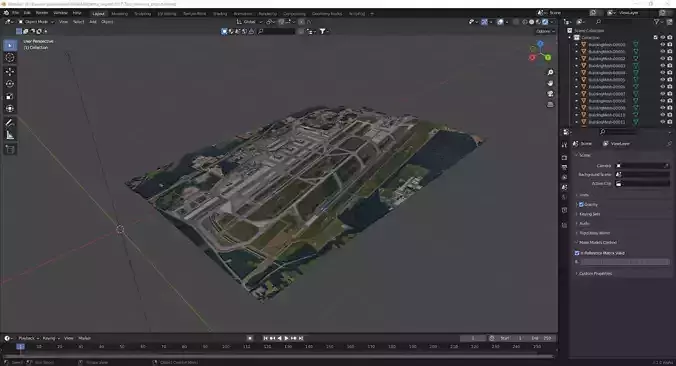The height and width of the screenshot is (366, 676).
Task: Open the Output properties tab icon
Action: coord(564,168)
